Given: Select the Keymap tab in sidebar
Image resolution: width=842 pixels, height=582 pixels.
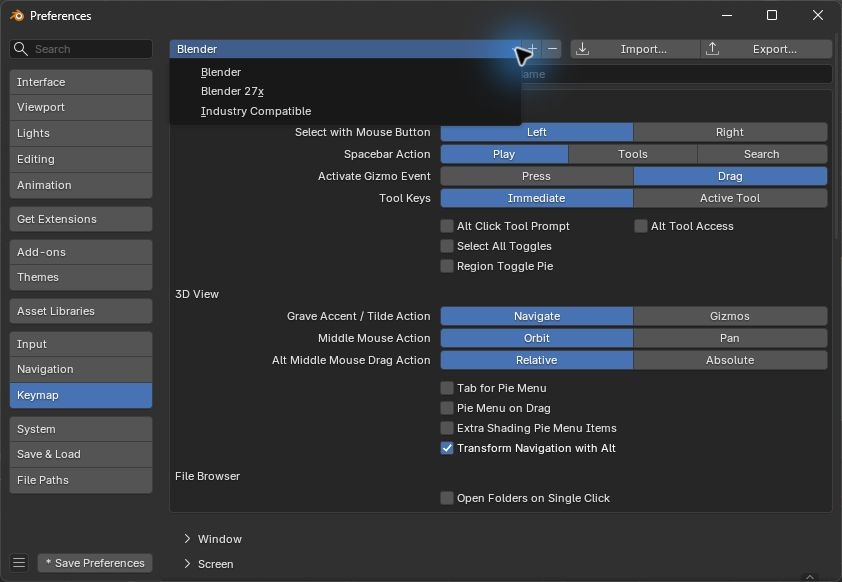Looking at the screenshot, I should point(81,395).
